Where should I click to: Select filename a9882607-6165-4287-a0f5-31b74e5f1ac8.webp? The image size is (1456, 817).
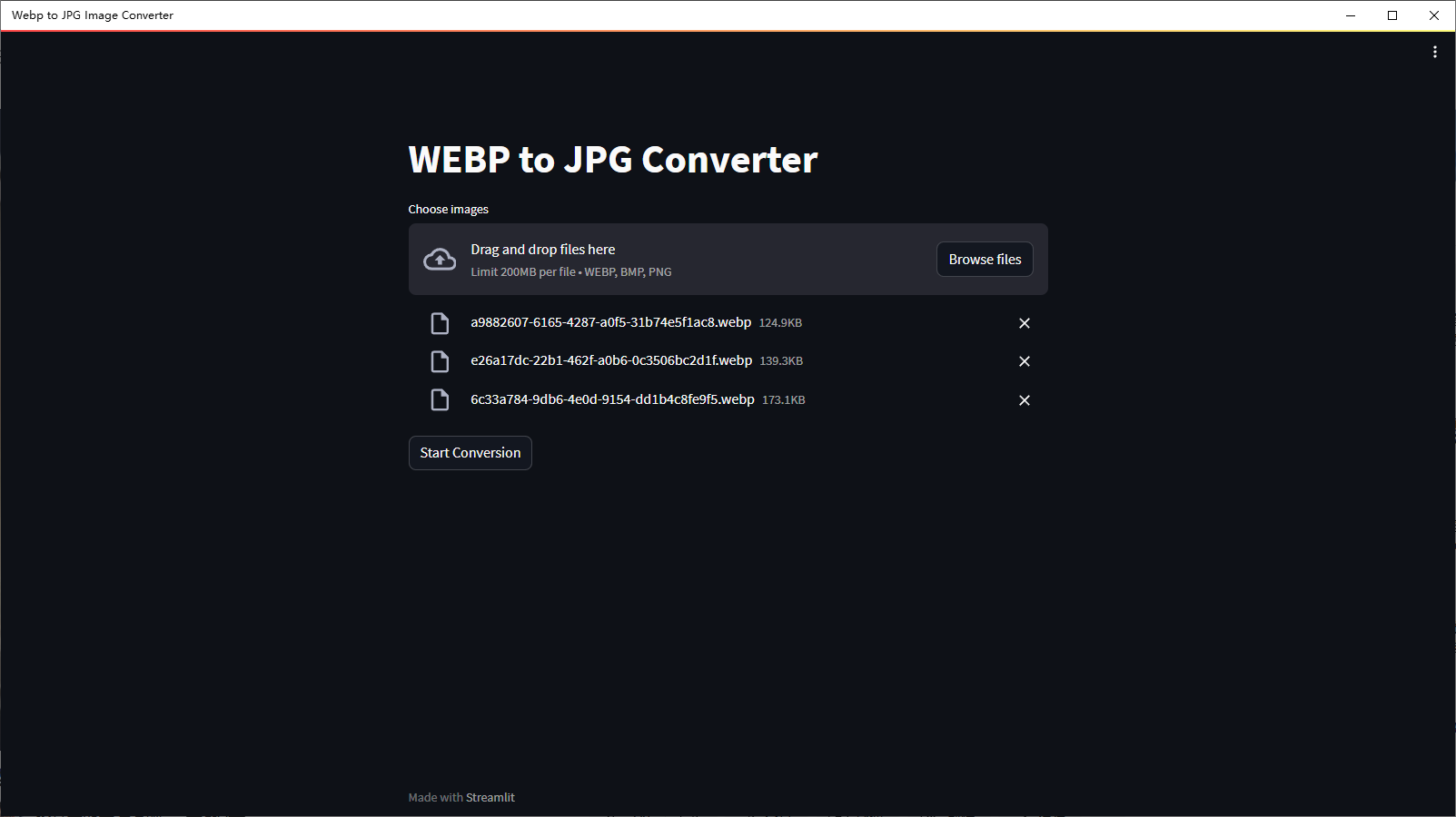point(611,322)
